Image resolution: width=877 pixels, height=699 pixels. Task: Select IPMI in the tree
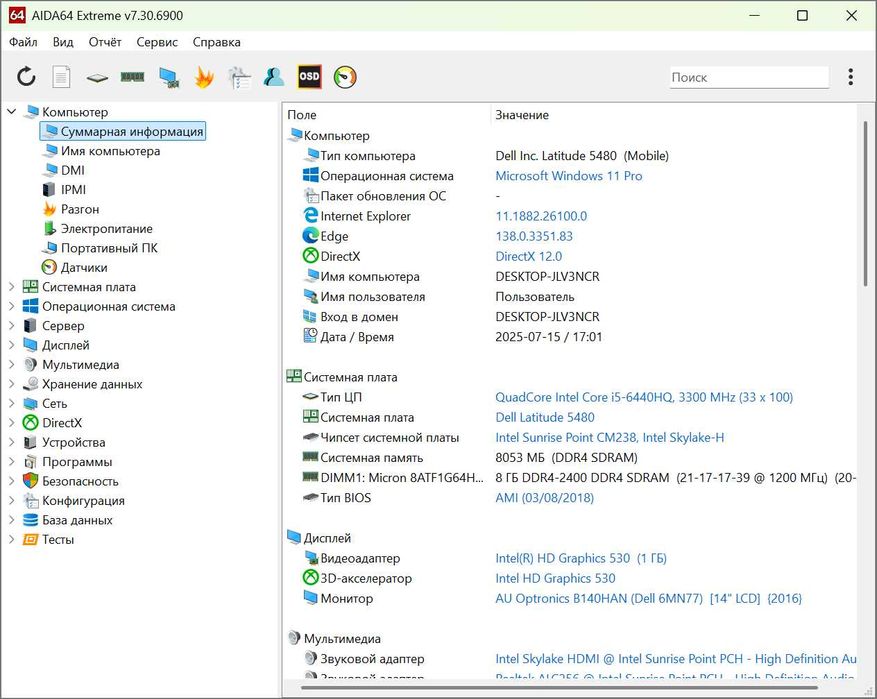point(73,190)
